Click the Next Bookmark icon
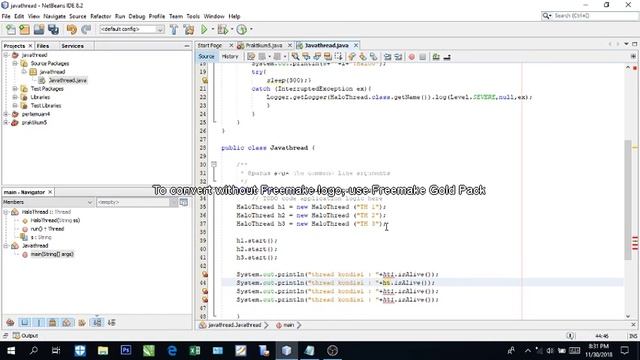640x360 pixels. (362, 57)
